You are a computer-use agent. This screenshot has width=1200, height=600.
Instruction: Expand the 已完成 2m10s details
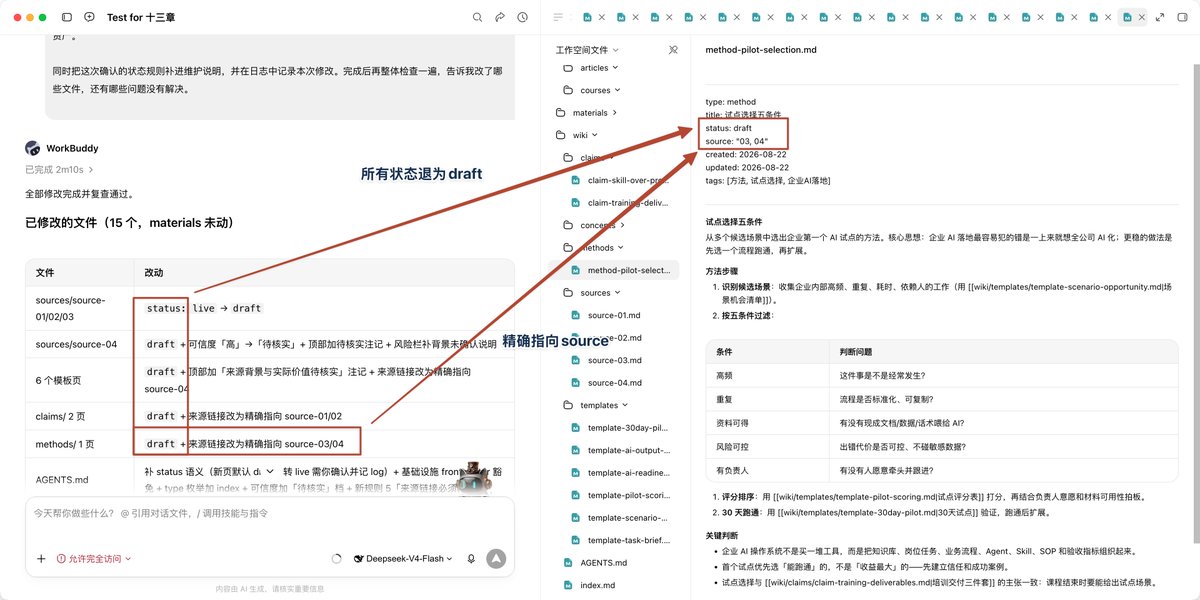click(59, 170)
